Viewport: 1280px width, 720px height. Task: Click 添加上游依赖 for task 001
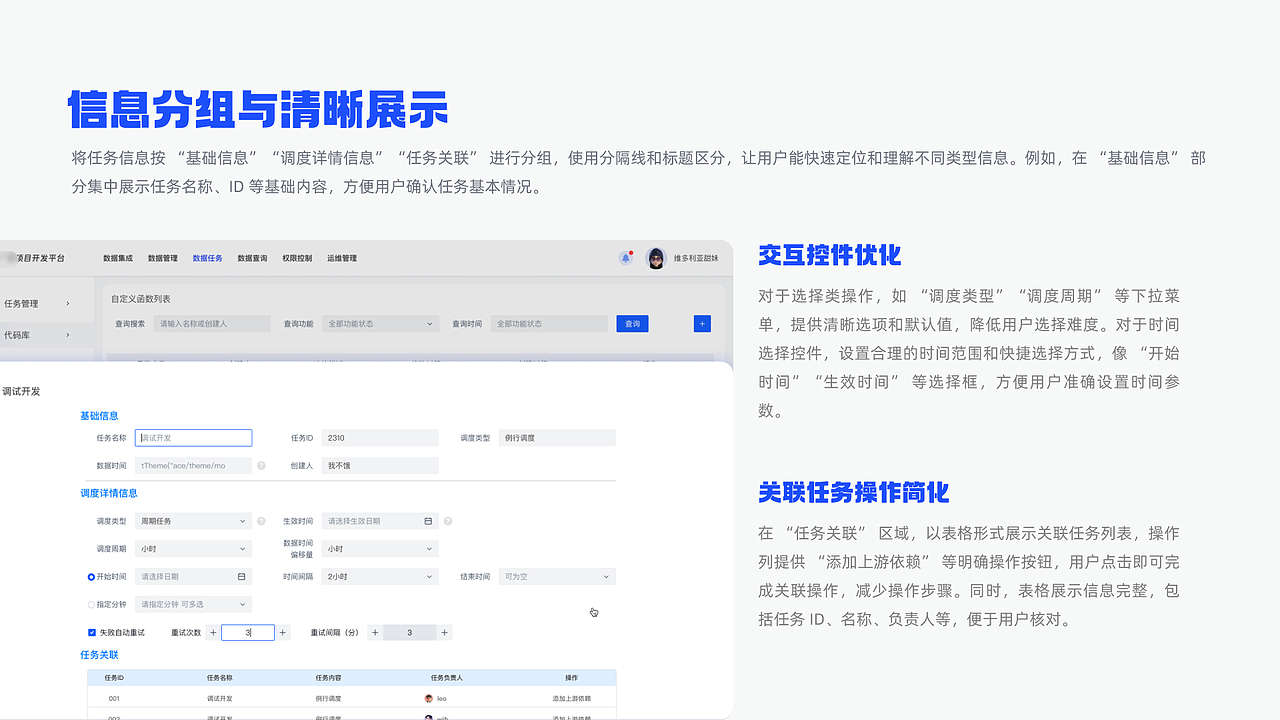(x=571, y=698)
